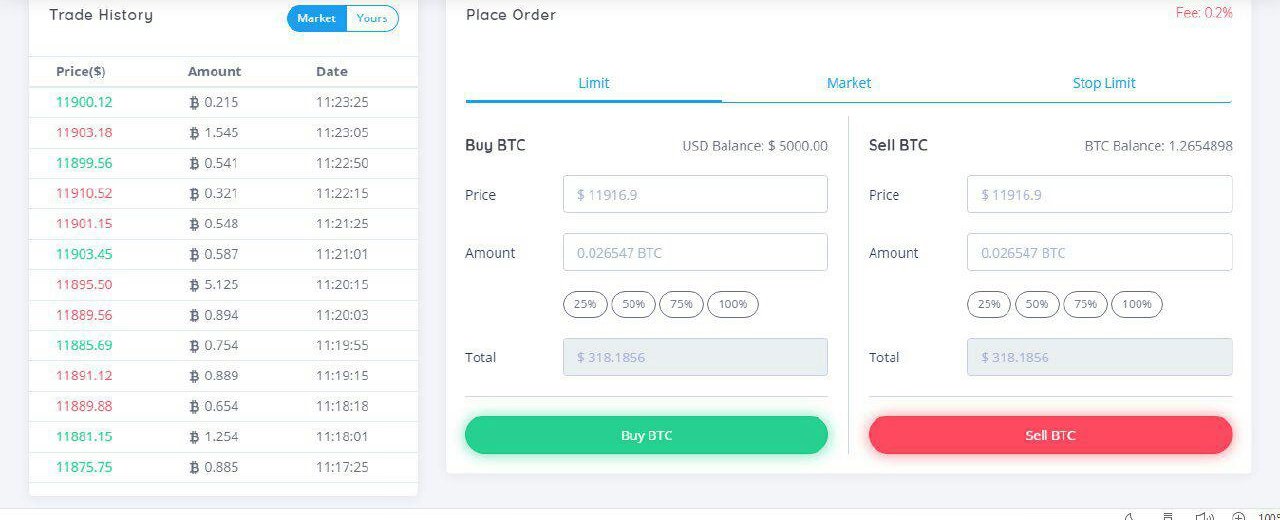Click the Sell BTC Total field
1280x520 pixels.
(x=1099, y=357)
